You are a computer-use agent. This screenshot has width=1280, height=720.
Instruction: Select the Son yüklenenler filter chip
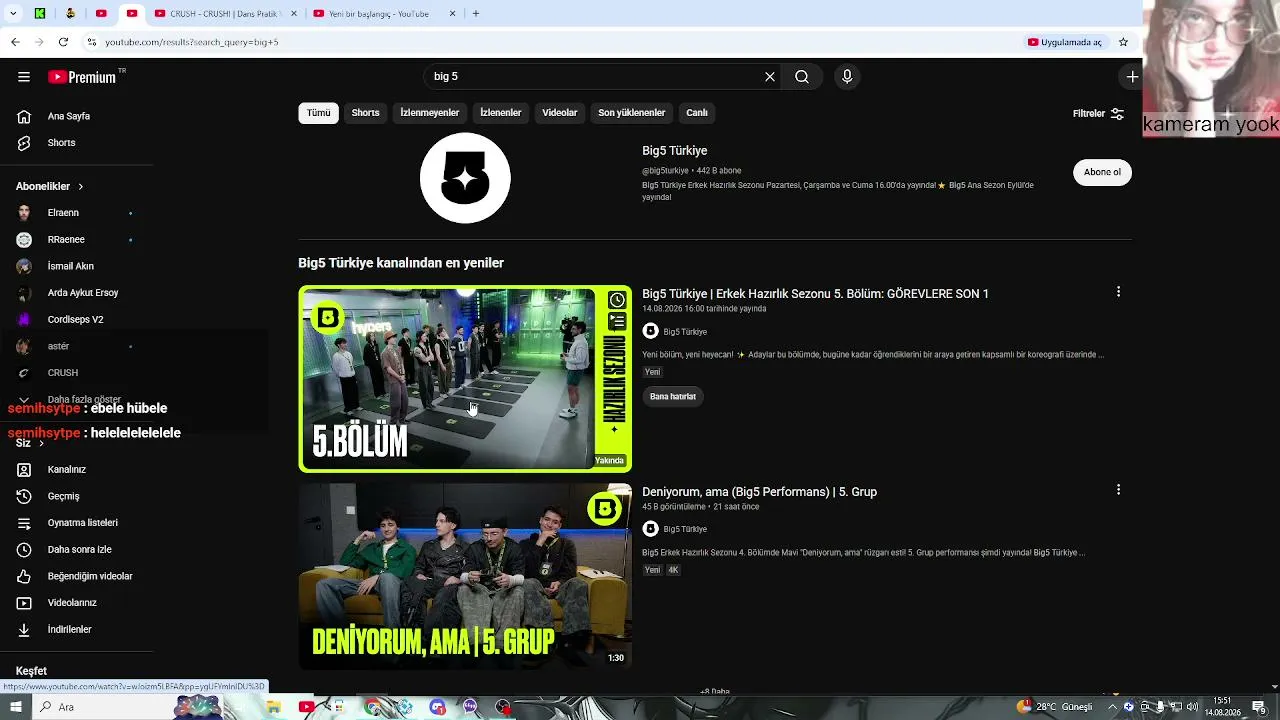tap(631, 113)
